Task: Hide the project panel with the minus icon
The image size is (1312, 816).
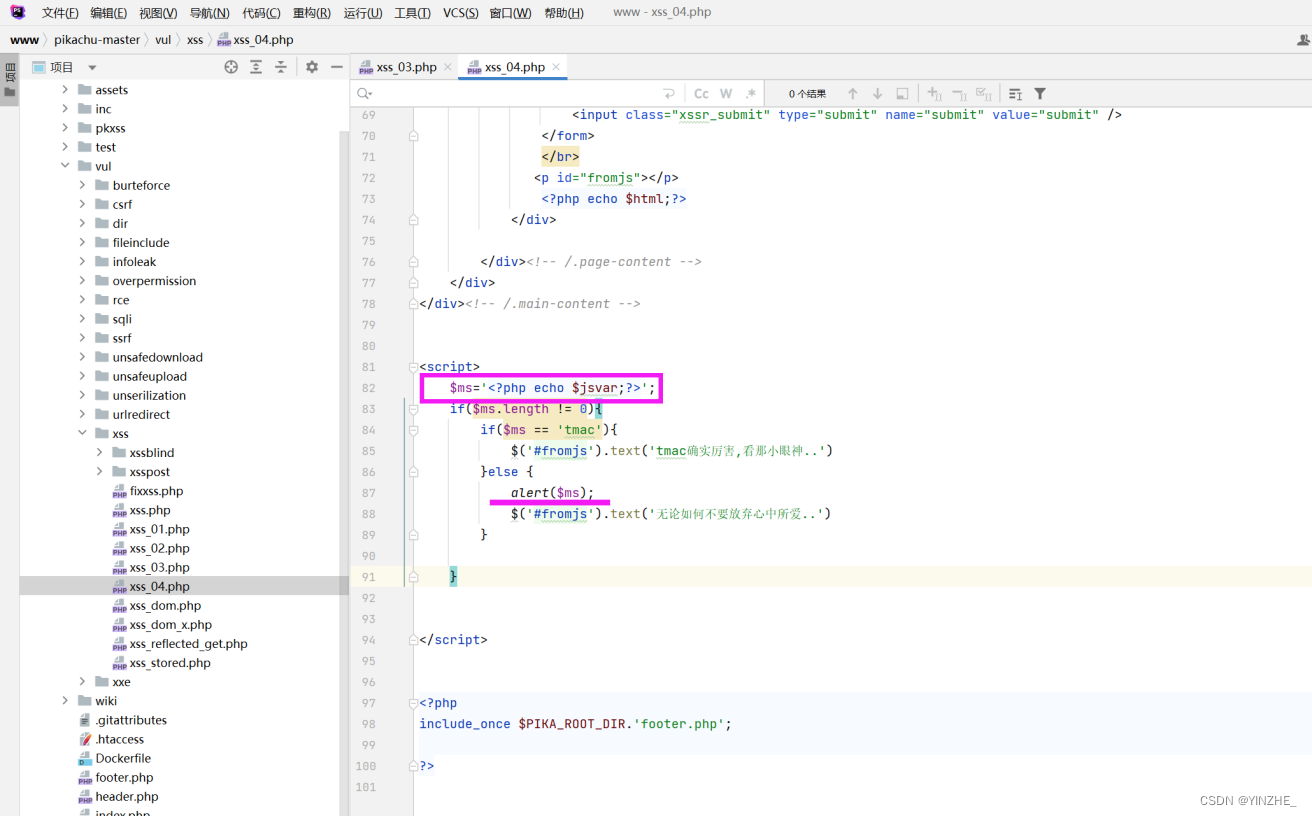Action: 337,67
